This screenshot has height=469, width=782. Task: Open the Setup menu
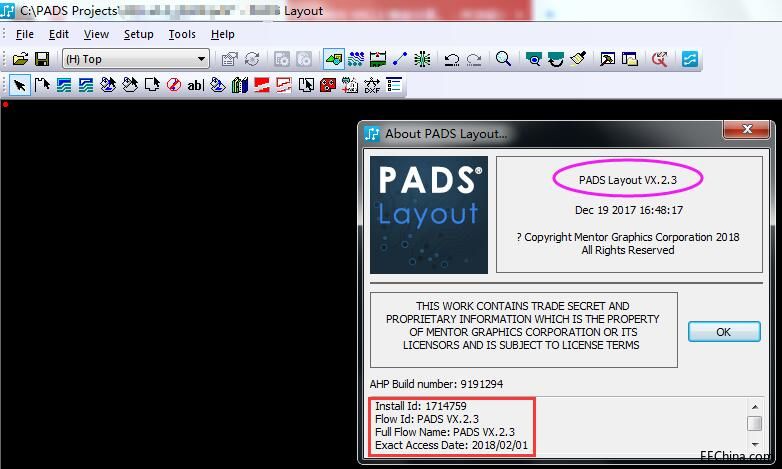[138, 34]
